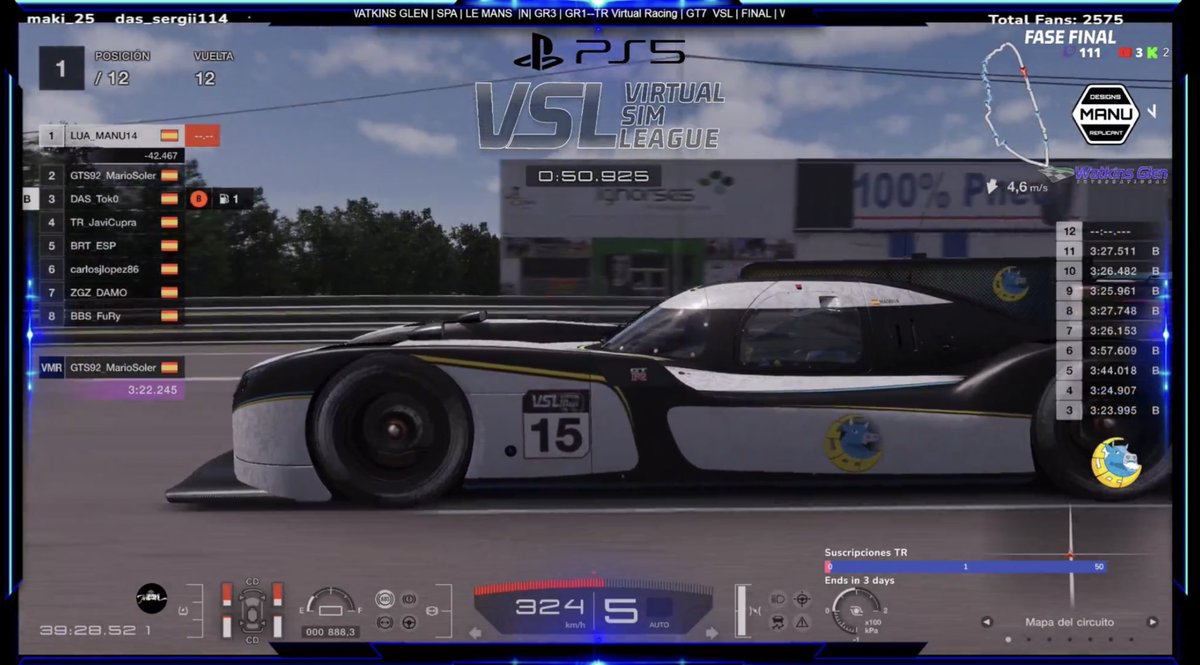Click lap 9 time 3:25.961

(x=1112, y=291)
